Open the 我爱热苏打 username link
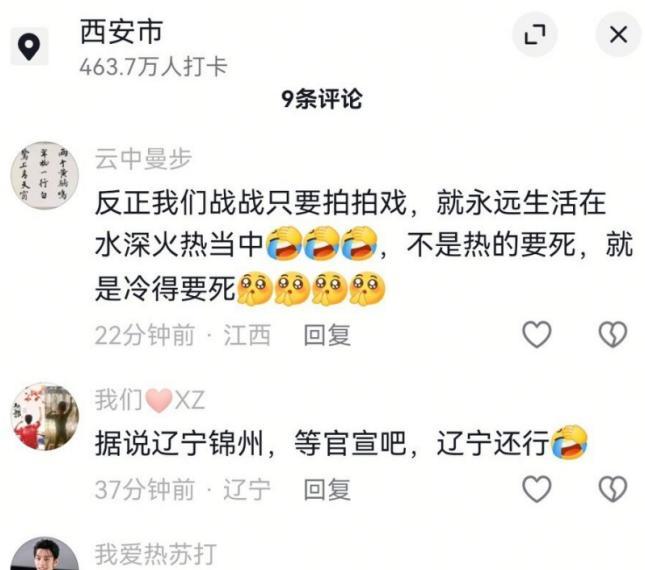 (155, 554)
